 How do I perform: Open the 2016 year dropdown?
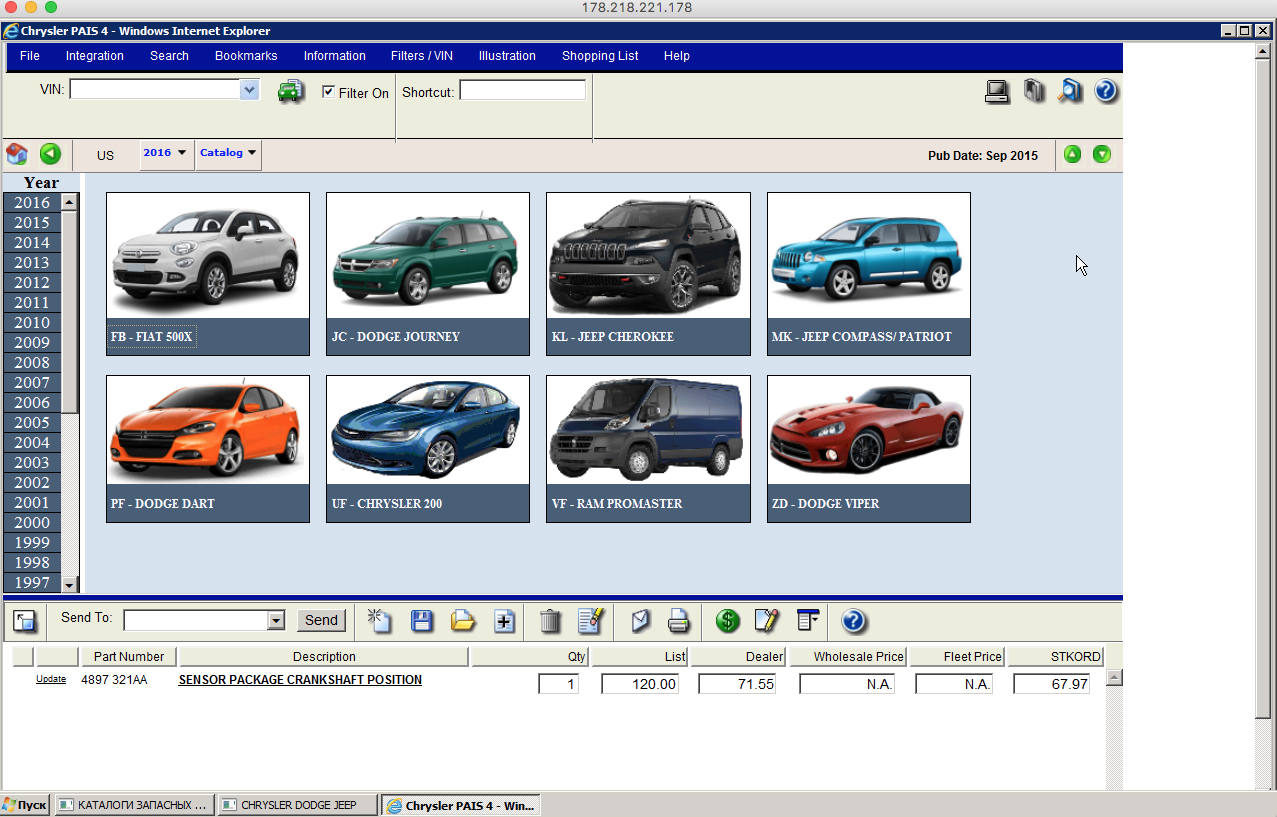(x=165, y=154)
